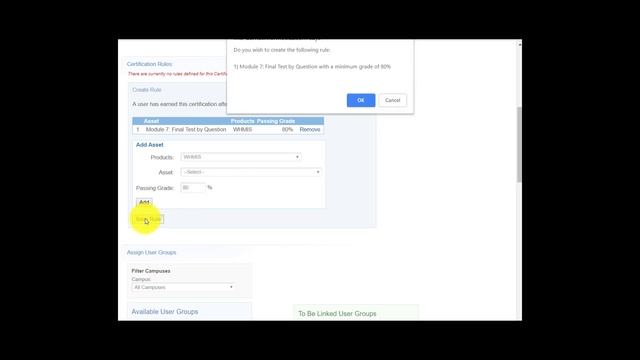This screenshot has height=360, width=640.
Task: Remove the Module 7 Final Test asset
Action: click(x=310, y=129)
